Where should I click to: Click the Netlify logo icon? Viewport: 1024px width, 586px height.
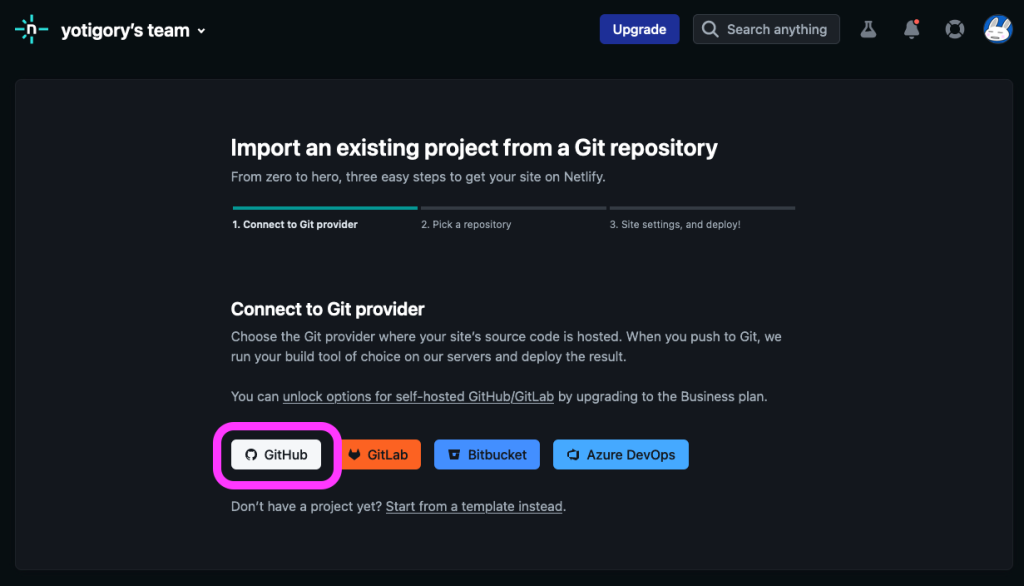(x=31, y=29)
